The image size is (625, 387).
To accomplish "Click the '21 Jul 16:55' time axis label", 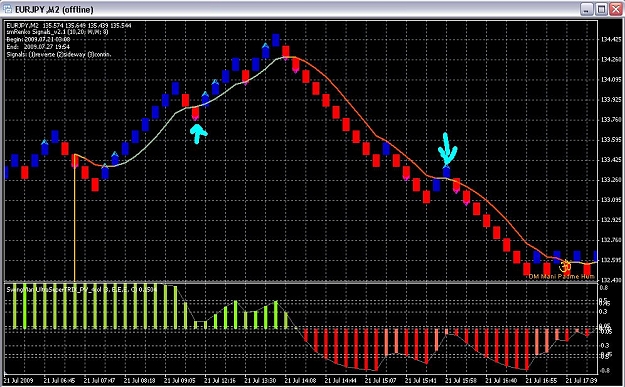I will pyautogui.click(x=542, y=380).
